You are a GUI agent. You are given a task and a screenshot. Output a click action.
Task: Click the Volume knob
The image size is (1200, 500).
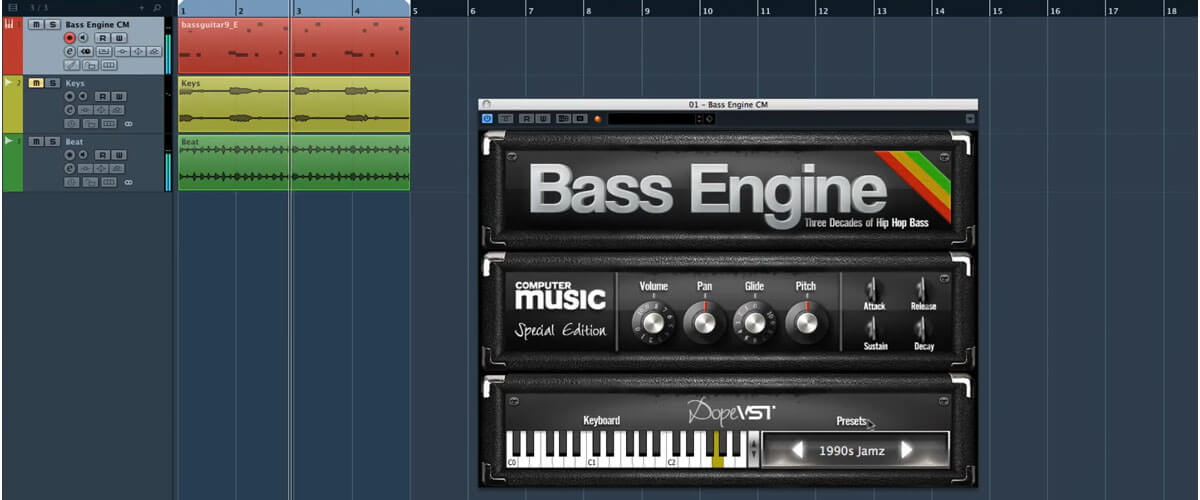tap(653, 322)
